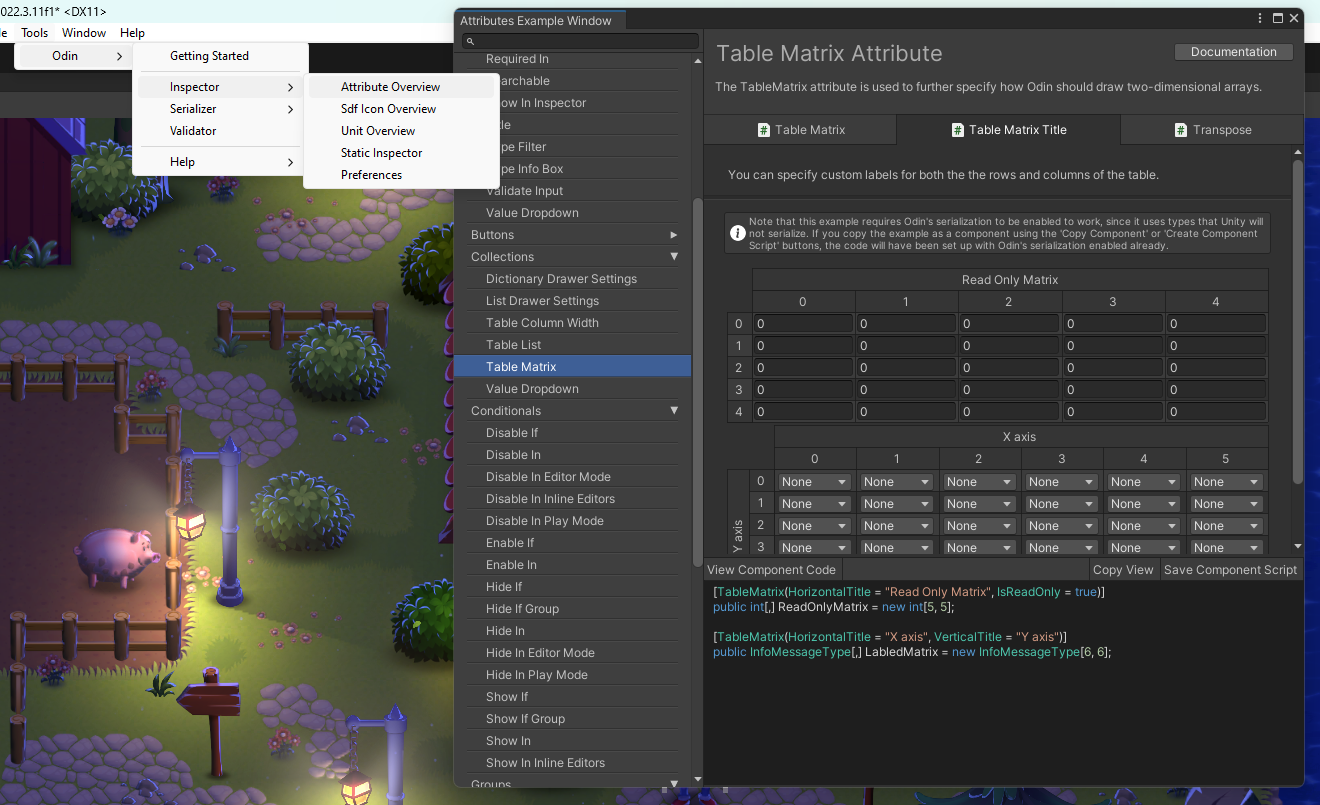
Task: Select Table List in the attribute tree
Action: (513, 345)
